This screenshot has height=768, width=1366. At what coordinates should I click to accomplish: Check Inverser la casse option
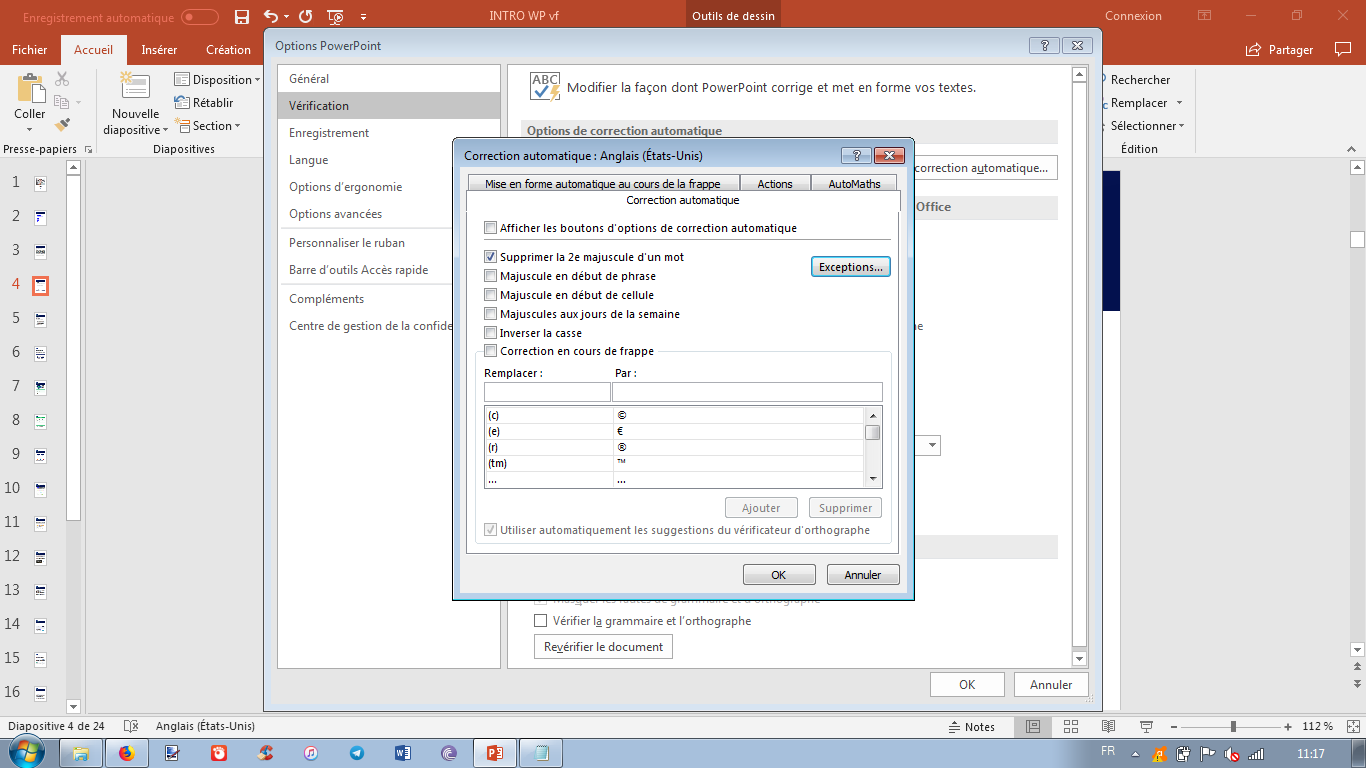point(490,333)
